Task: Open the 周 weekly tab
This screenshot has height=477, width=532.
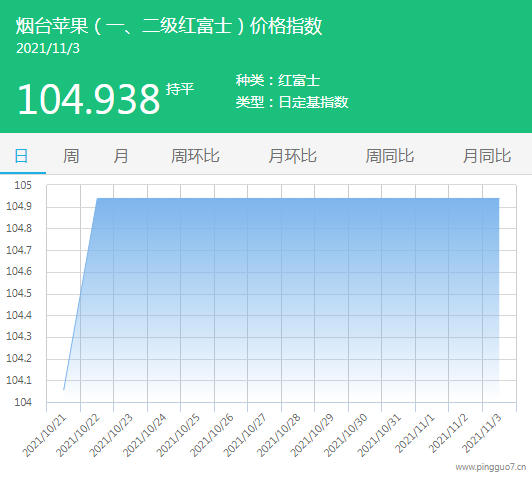Action: click(x=71, y=156)
